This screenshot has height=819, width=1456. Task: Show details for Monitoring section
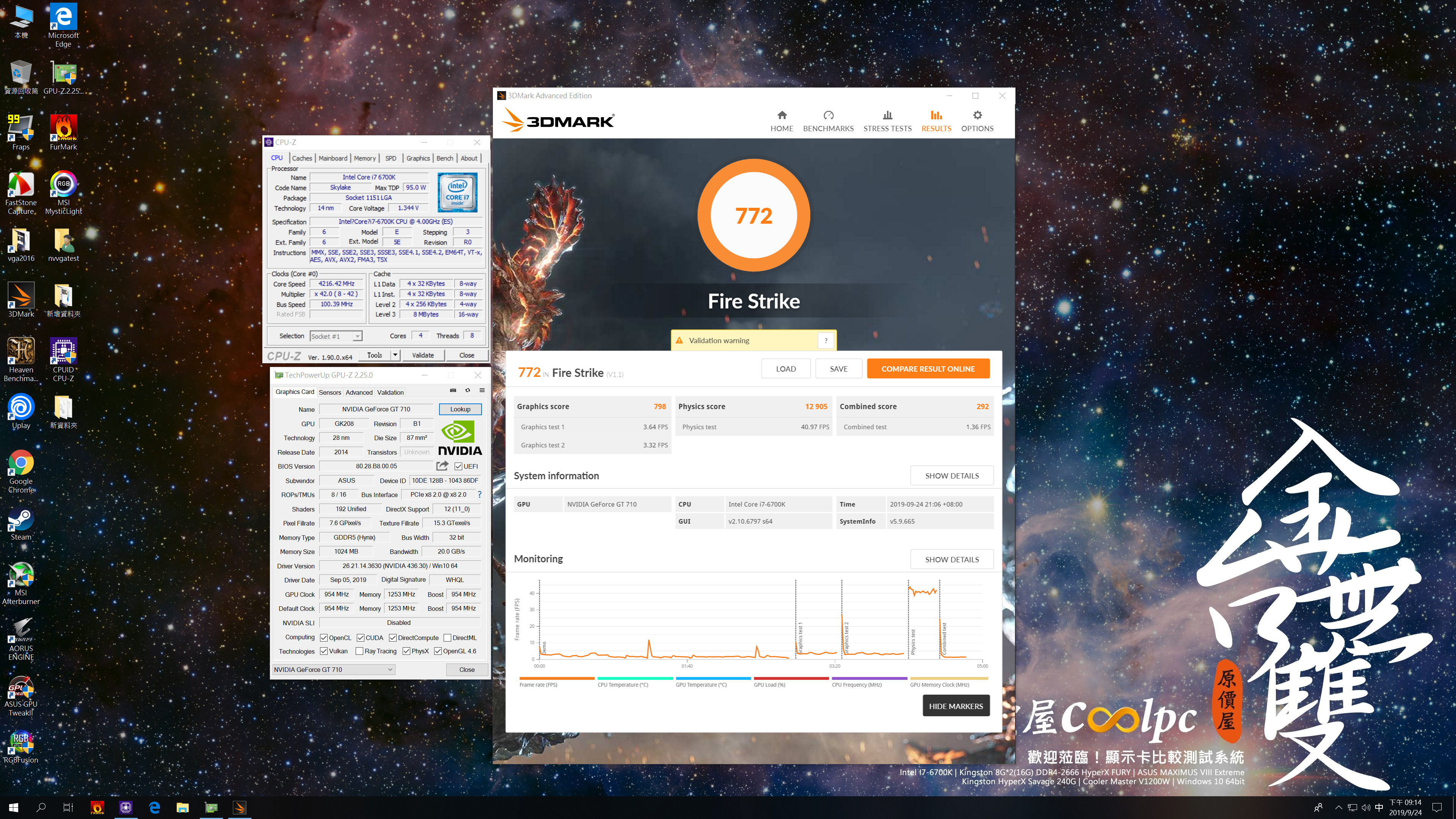click(952, 559)
